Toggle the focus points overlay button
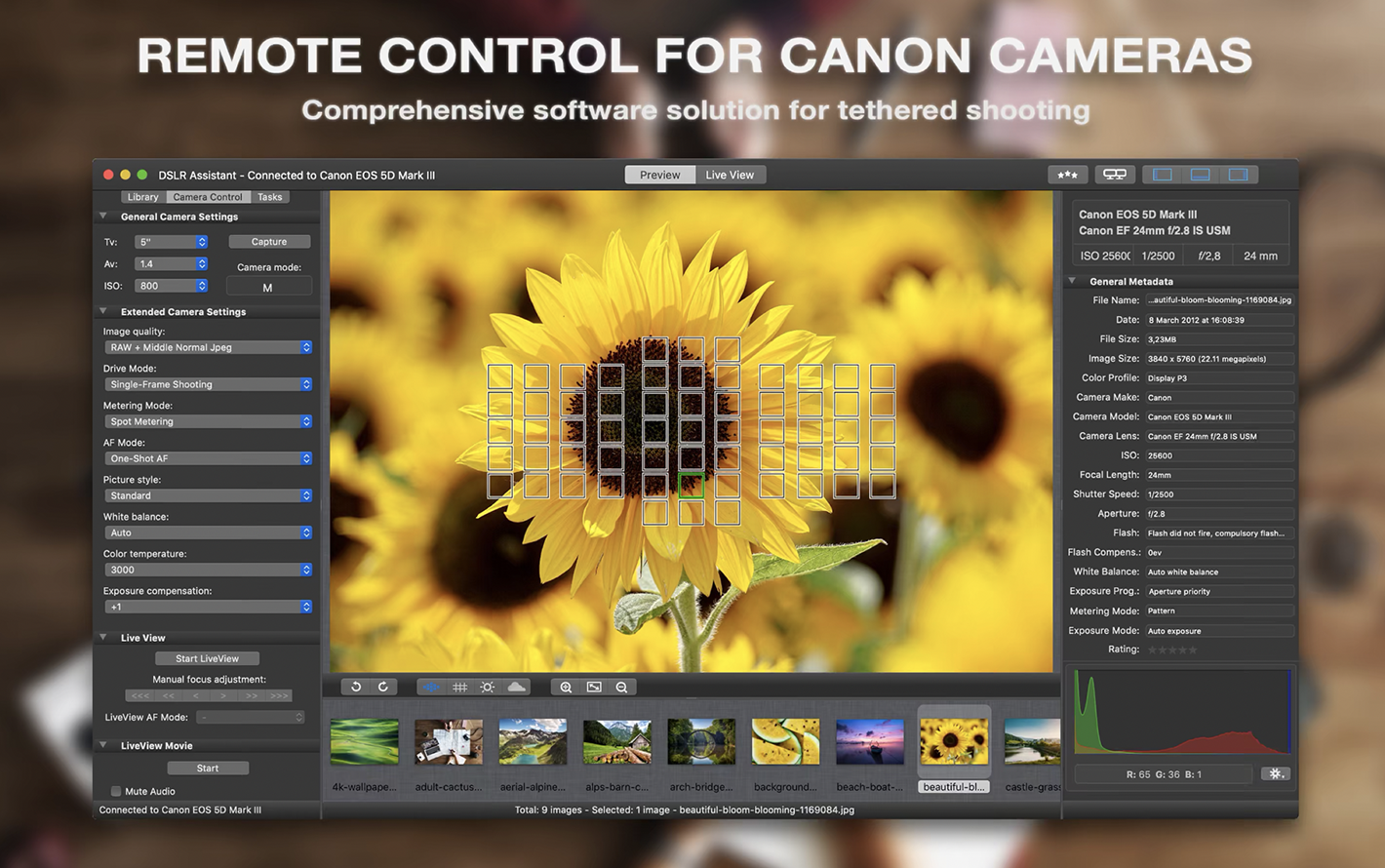 coord(431,688)
